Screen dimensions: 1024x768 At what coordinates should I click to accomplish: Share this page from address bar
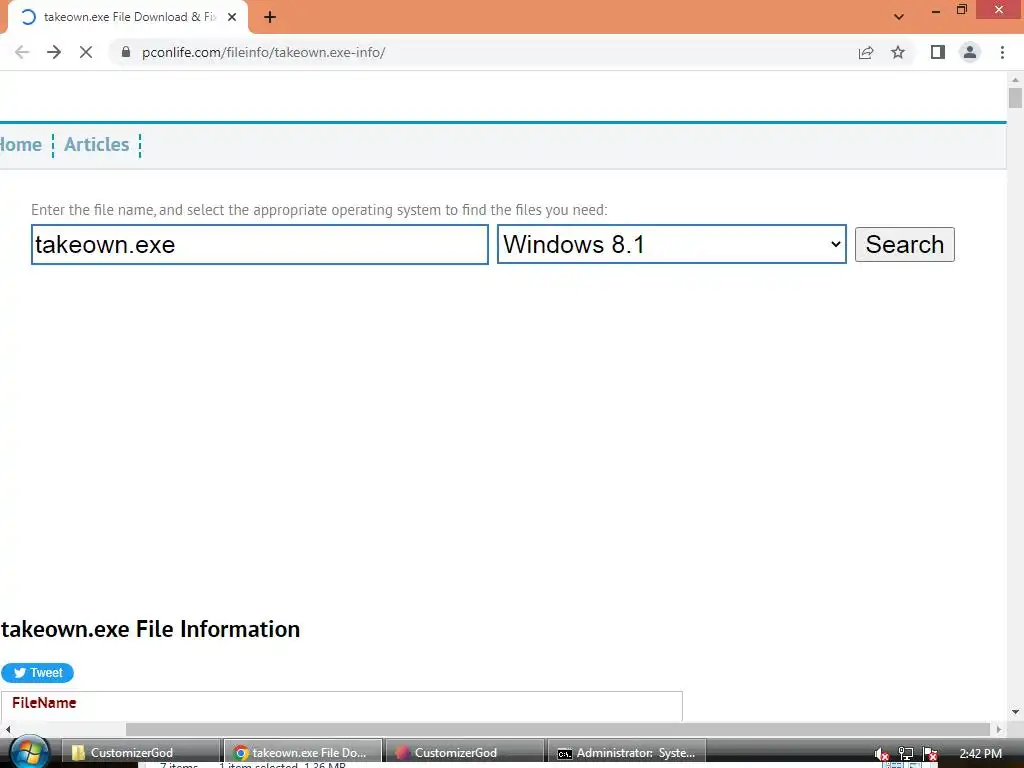(x=866, y=52)
